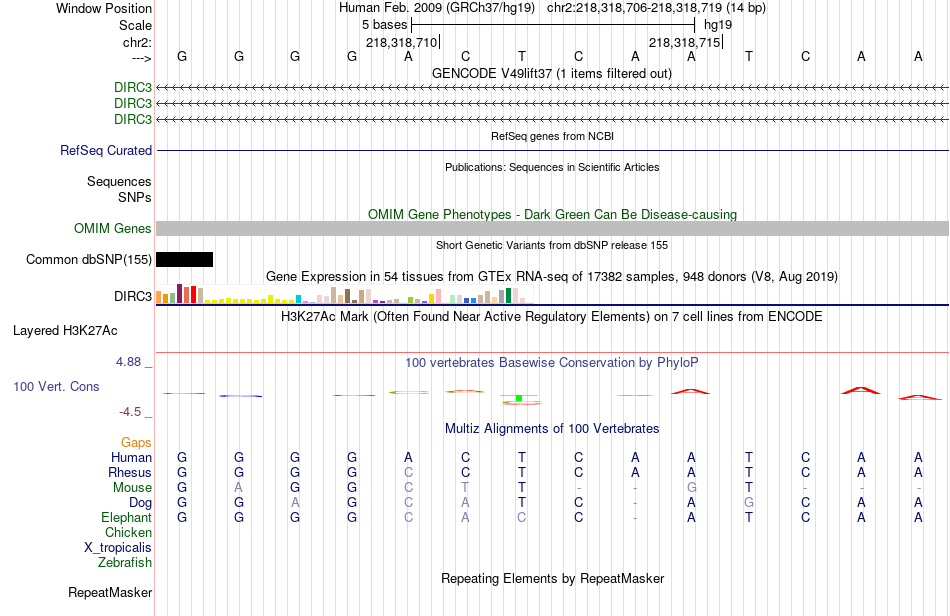Click the OMIM Gene Phenotypes title
This screenshot has height=616, width=950.
click(552, 214)
